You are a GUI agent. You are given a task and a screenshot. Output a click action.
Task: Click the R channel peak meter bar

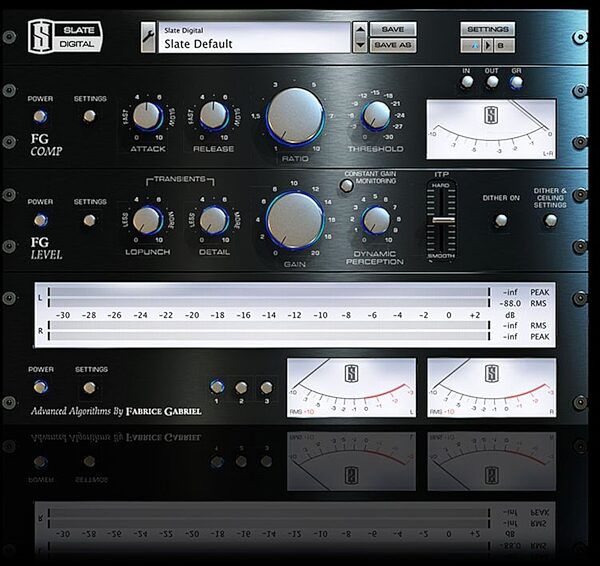pyautogui.click(x=269, y=336)
